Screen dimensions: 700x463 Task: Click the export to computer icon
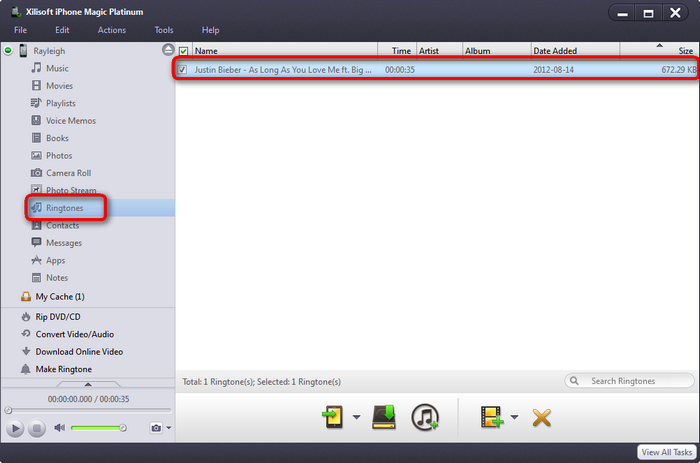pyautogui.click(x=385, y=417)
